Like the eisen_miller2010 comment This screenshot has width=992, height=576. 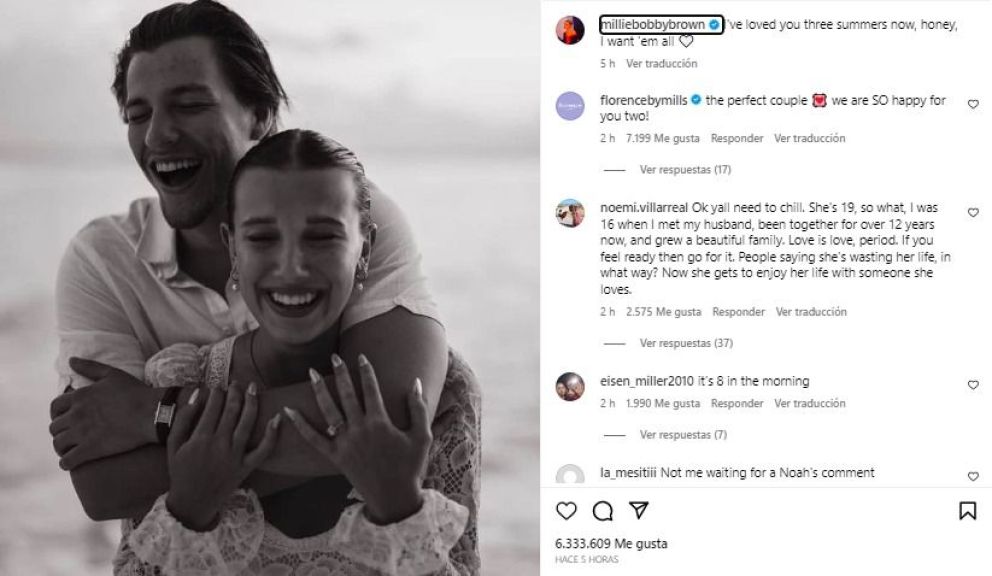coord(972,385)
